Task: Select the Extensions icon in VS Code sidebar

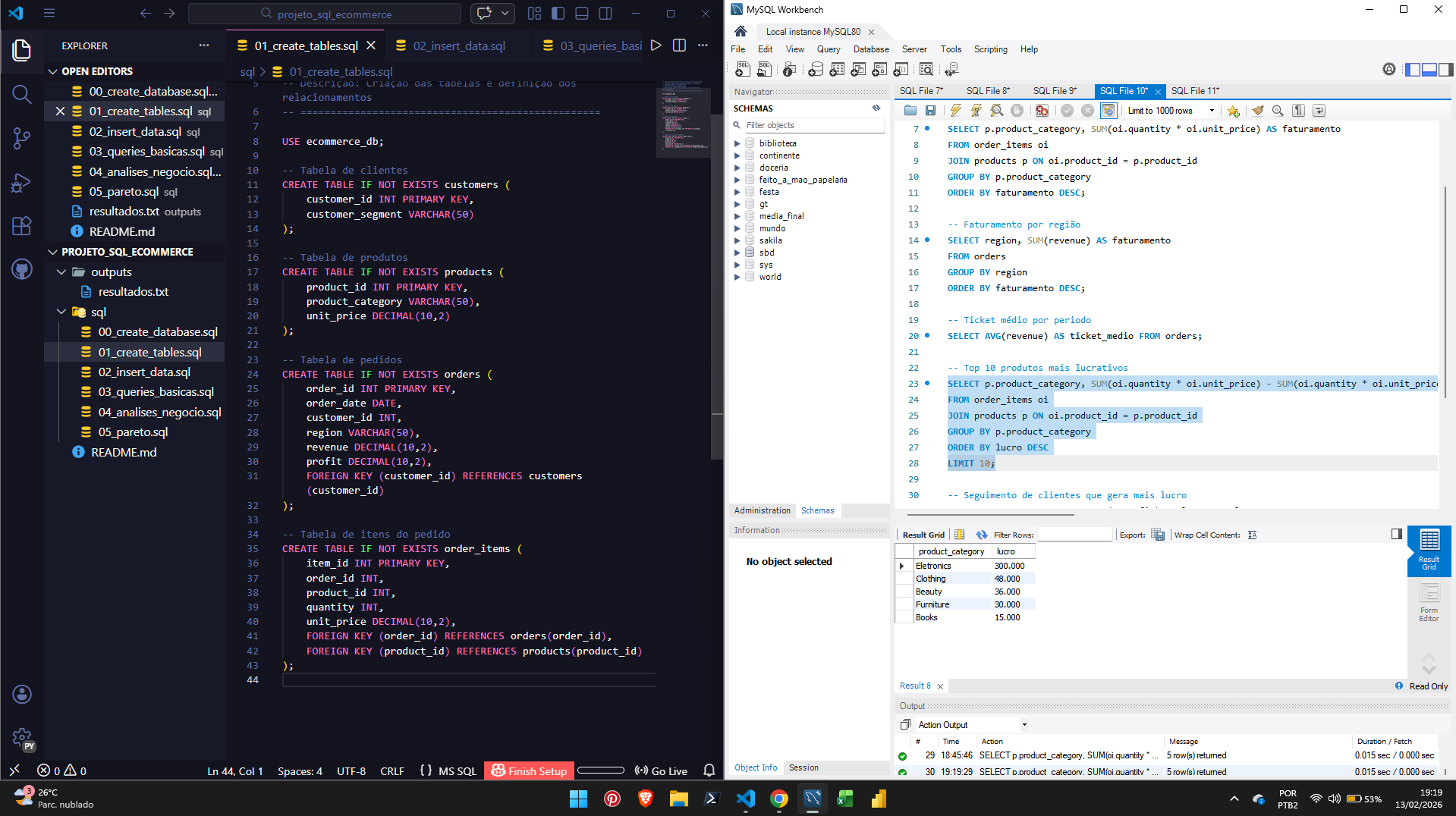Action: [x=22, y=226]
